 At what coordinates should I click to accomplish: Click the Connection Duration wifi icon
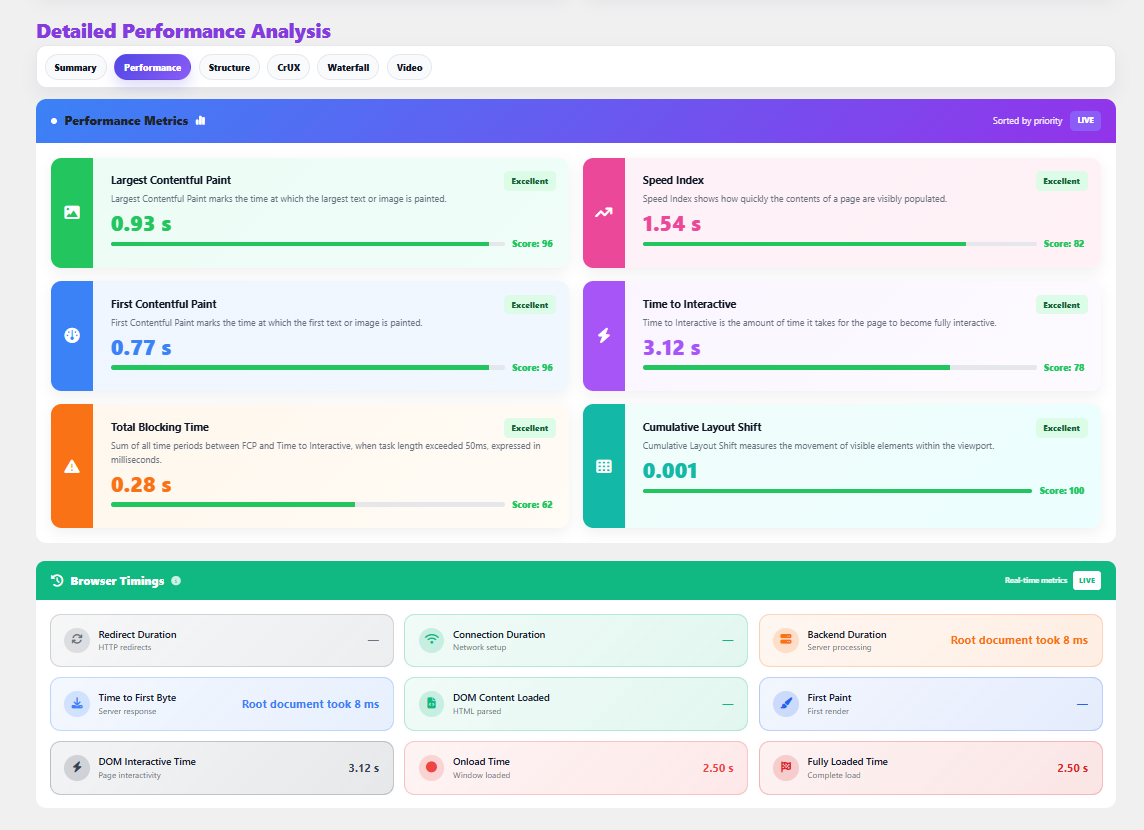(431, 640)
